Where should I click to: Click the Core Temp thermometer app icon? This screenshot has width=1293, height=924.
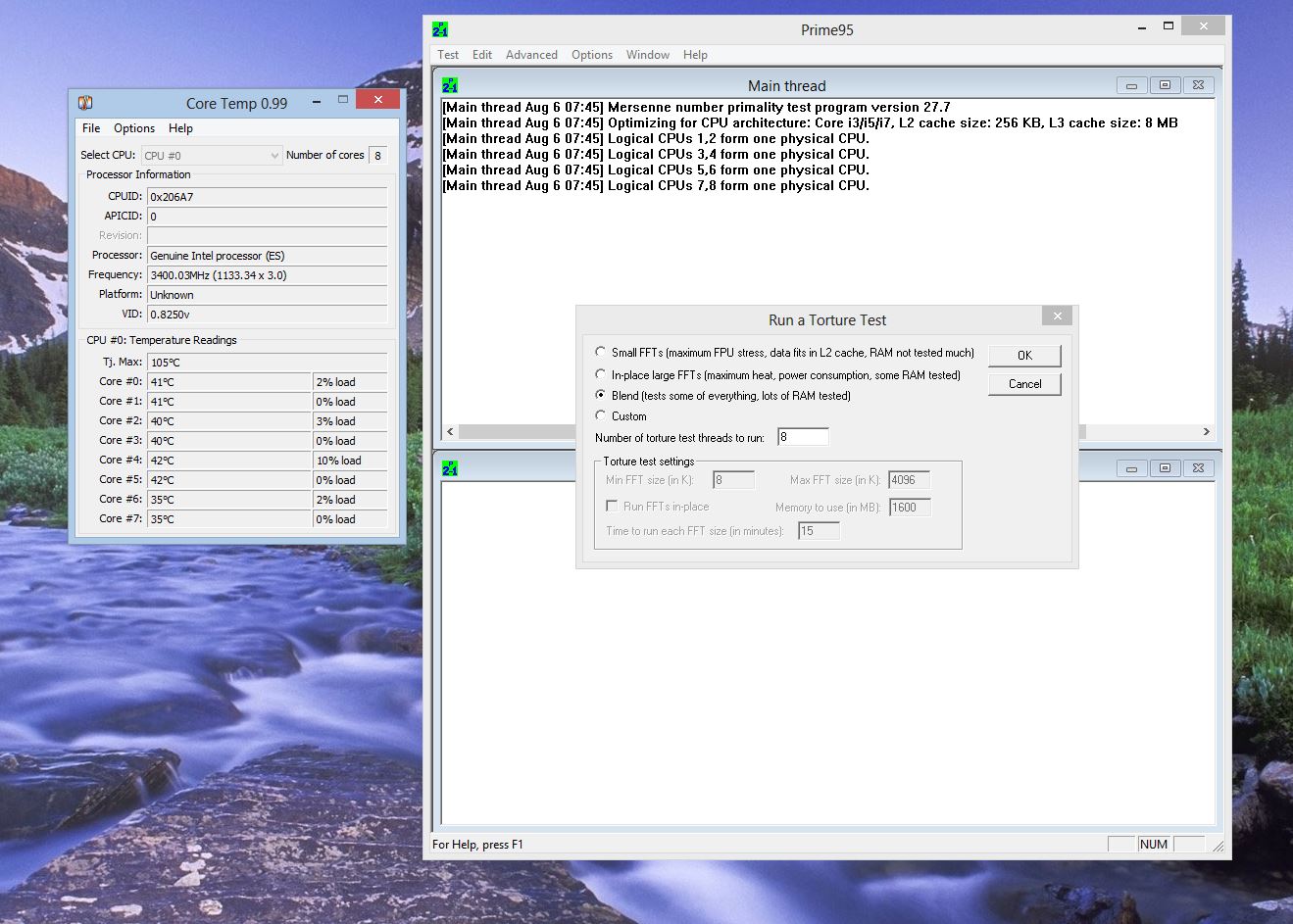pyautogui.click(x=85, y=103)
